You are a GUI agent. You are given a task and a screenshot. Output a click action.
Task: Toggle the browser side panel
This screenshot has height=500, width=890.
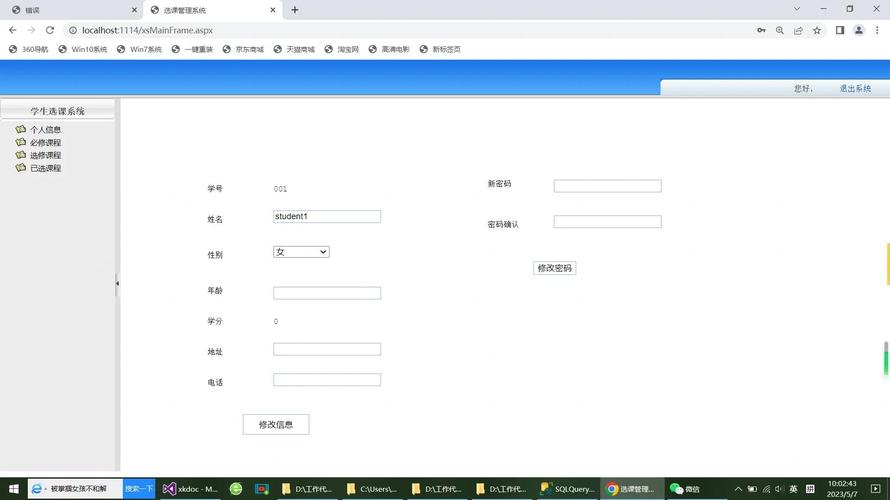click(x=840, y=30)
